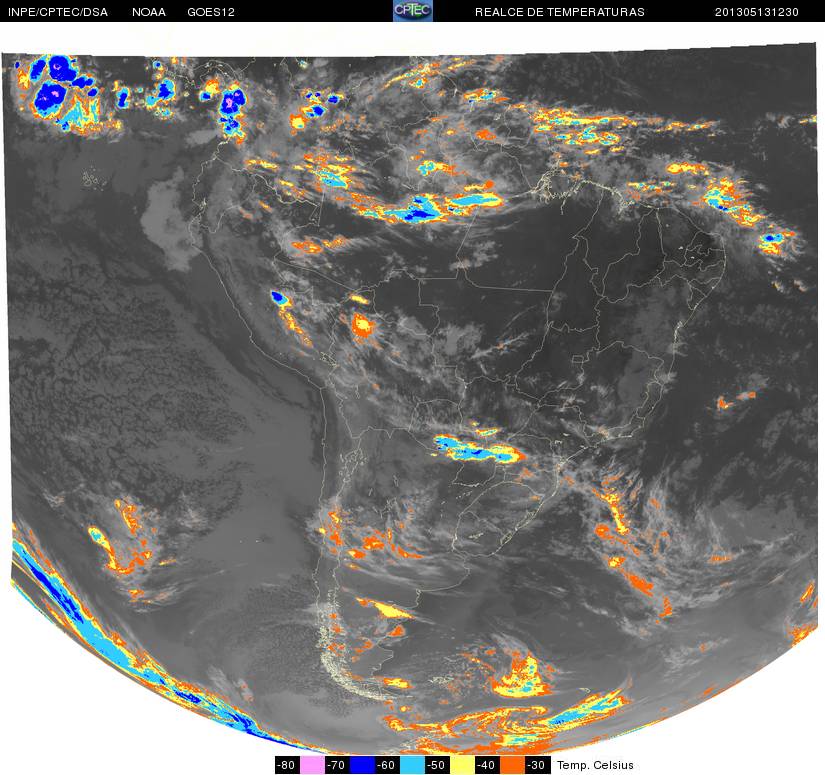Select the dark blue -70 legend swatch

(363, 765)
